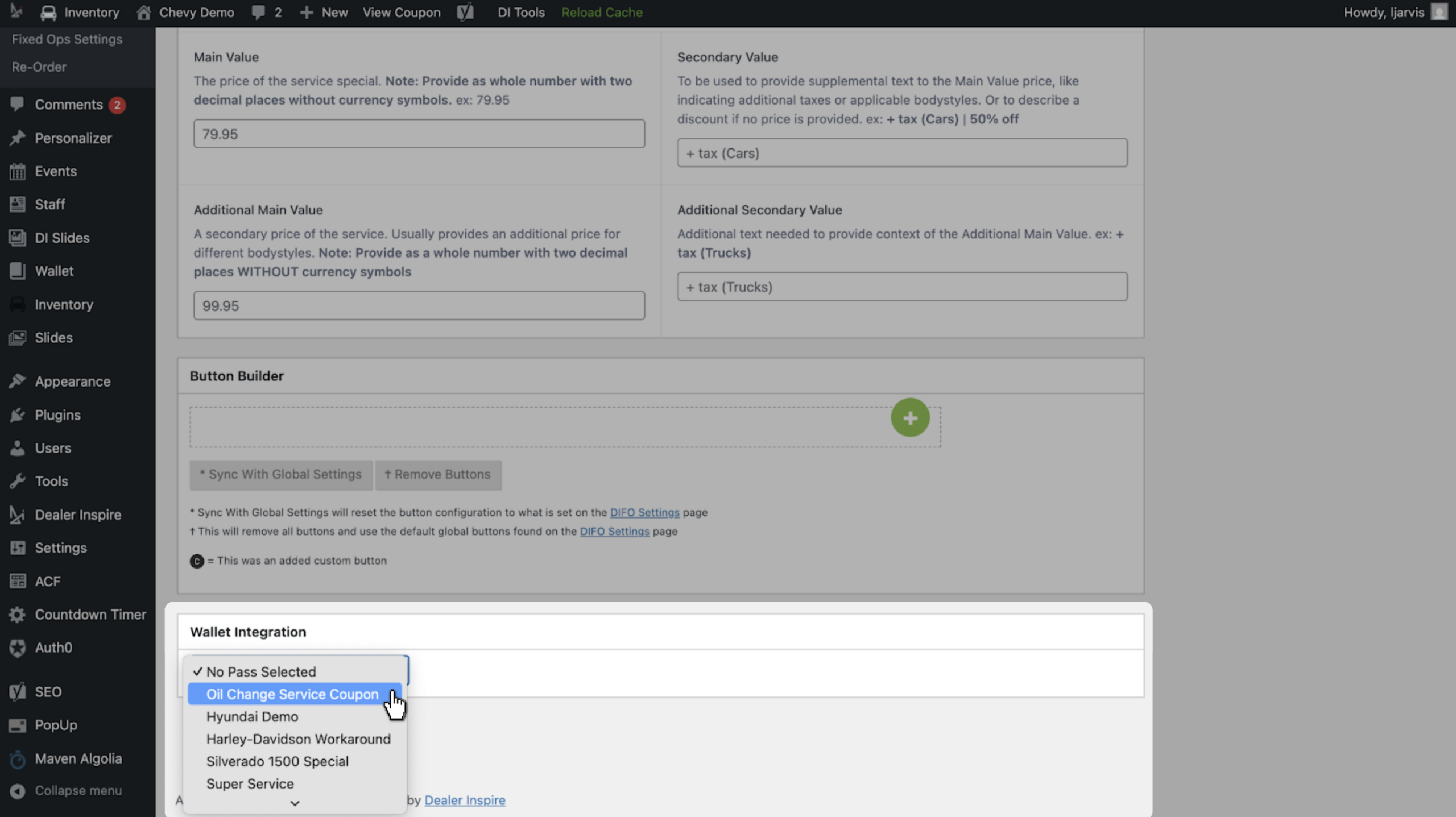This screenshot has height=817, width=1456.
Task: Open the New menu in admin bar
Action: [x=324, y=12]
